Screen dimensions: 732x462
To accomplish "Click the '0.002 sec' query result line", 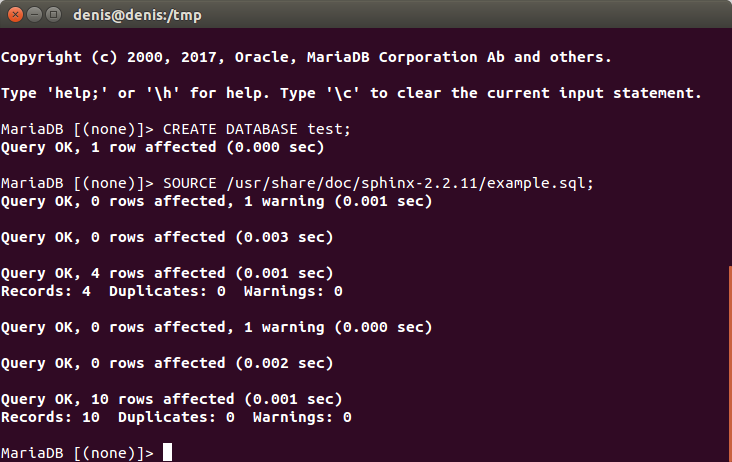I will pyautogui.click(x=167, y=364).
